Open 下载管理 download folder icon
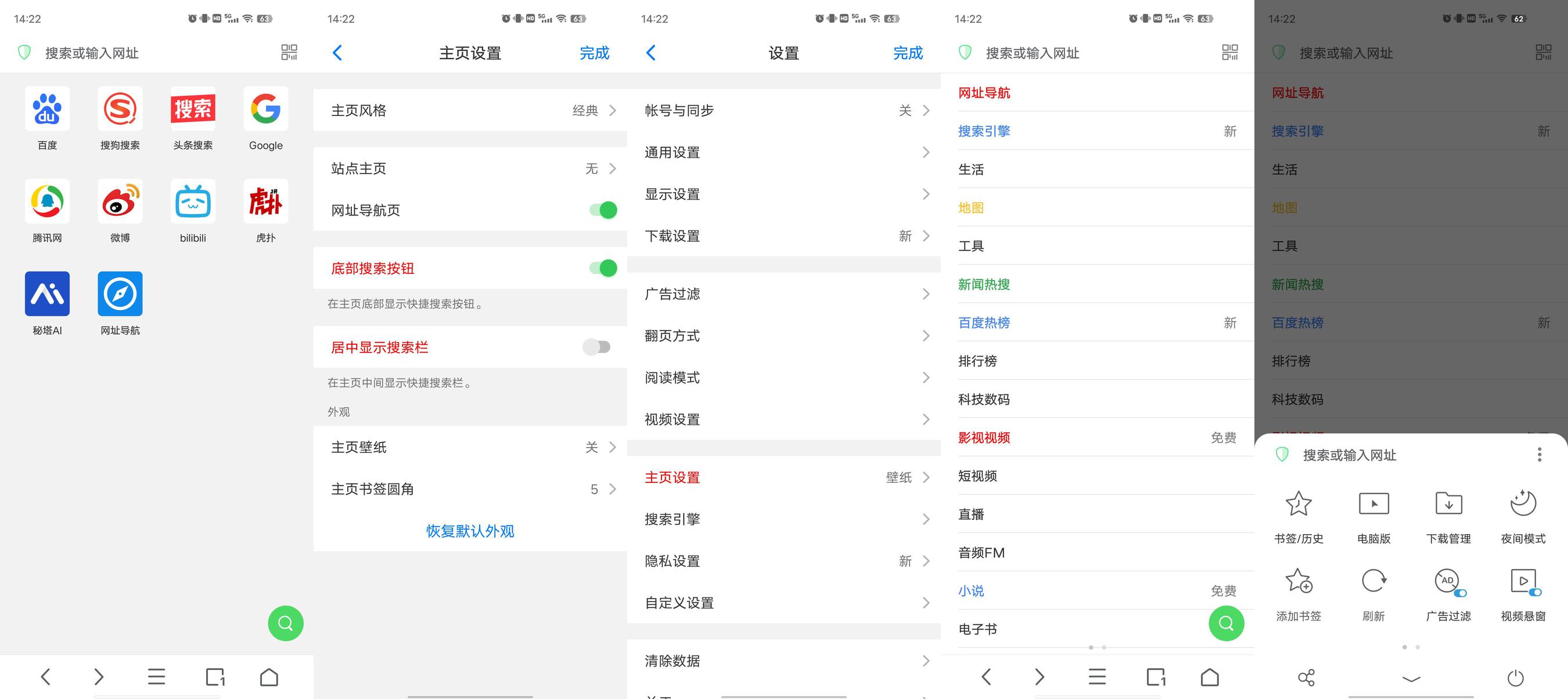This screenshot has width=1568, height=699. 1449,504
